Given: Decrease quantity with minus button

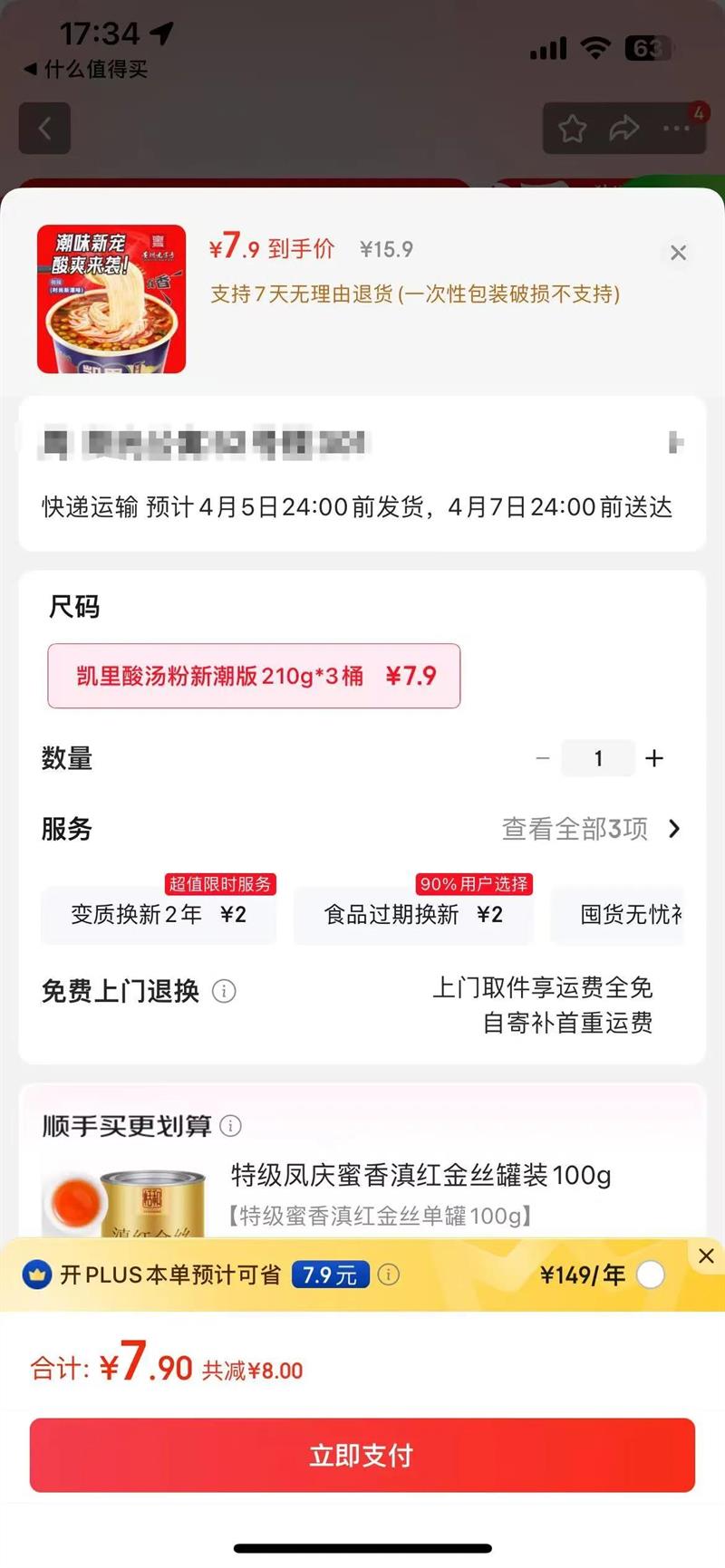Looking at the screenshot, I should pos(543,758).
